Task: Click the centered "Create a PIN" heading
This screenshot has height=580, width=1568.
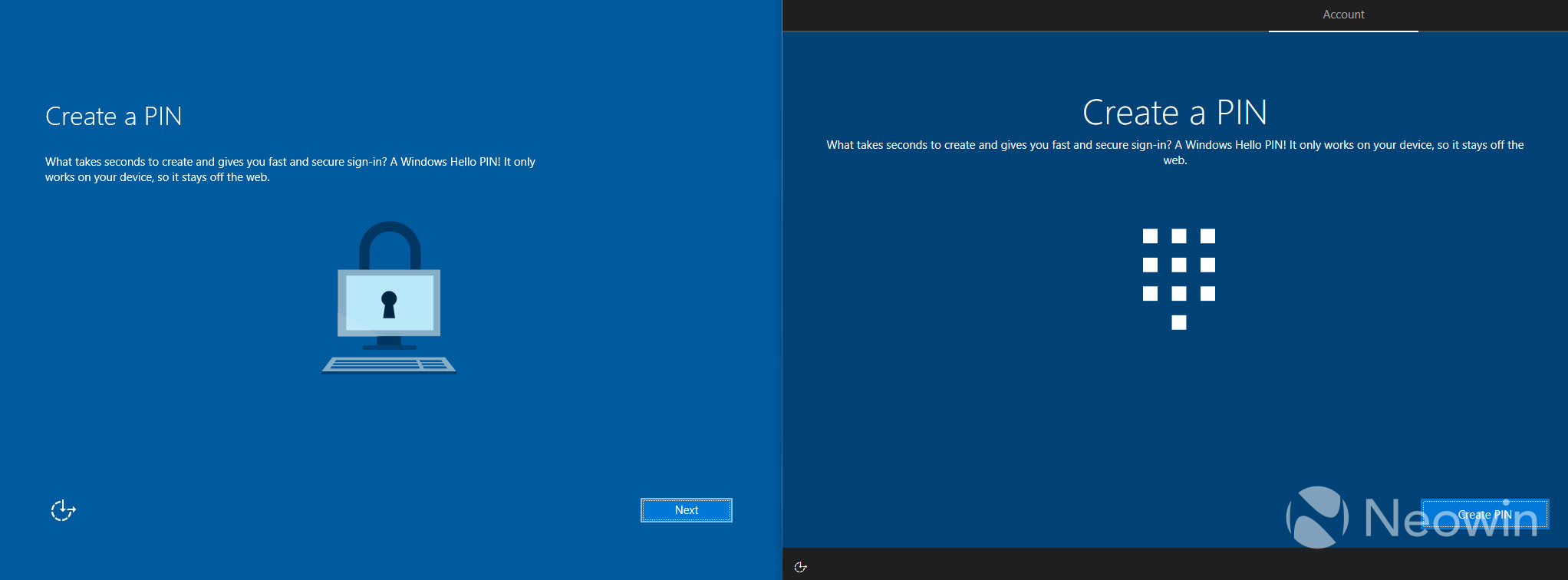Action: 1174,113
